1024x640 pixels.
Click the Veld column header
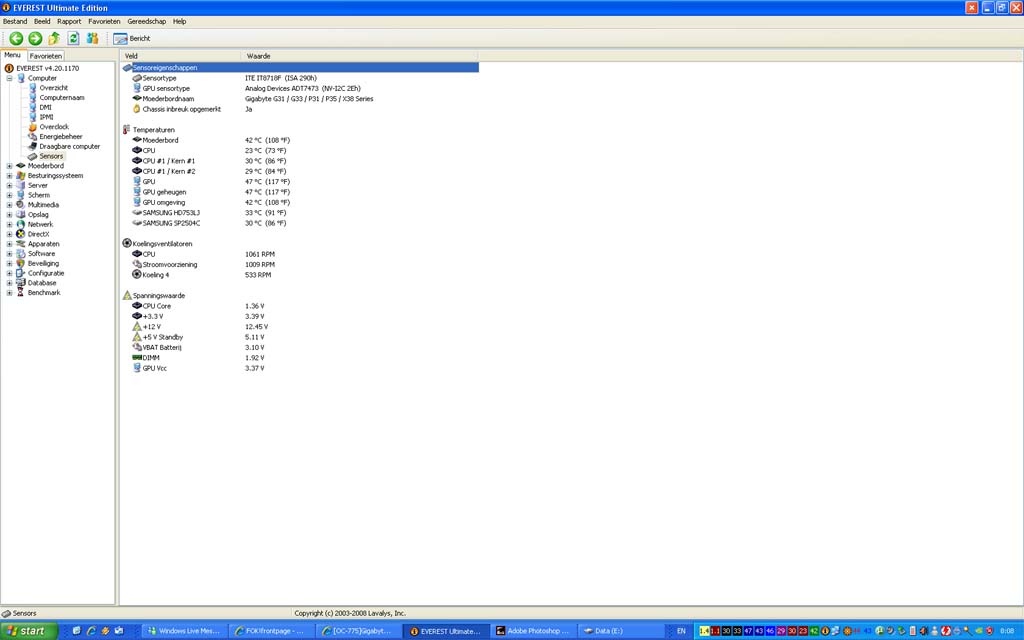(x=180, y=56)
